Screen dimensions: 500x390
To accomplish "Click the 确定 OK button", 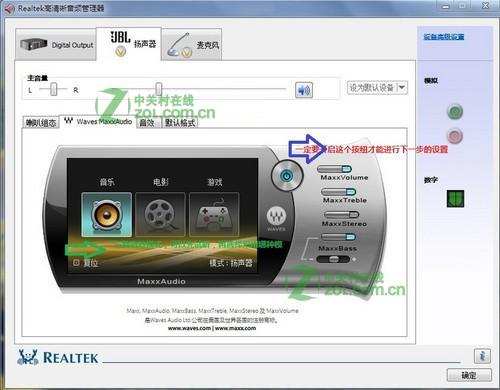I will pos(469,375).
